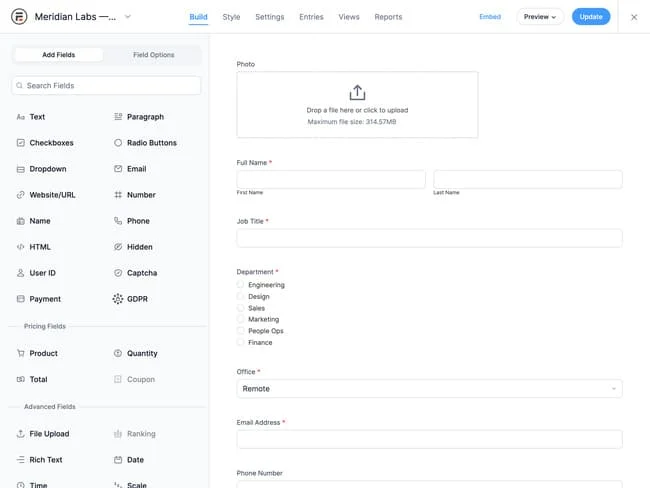The height and width of the screenshot is (488, 650).
Task: Select the Marketing department radio
Action: [x=240, y=319]
